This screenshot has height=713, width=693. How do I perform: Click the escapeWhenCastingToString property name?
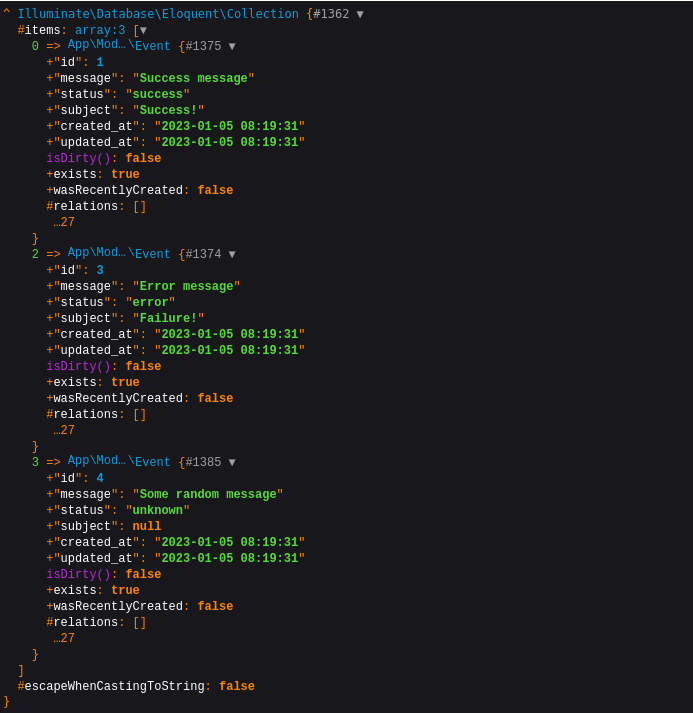click(x=114, y=687)
